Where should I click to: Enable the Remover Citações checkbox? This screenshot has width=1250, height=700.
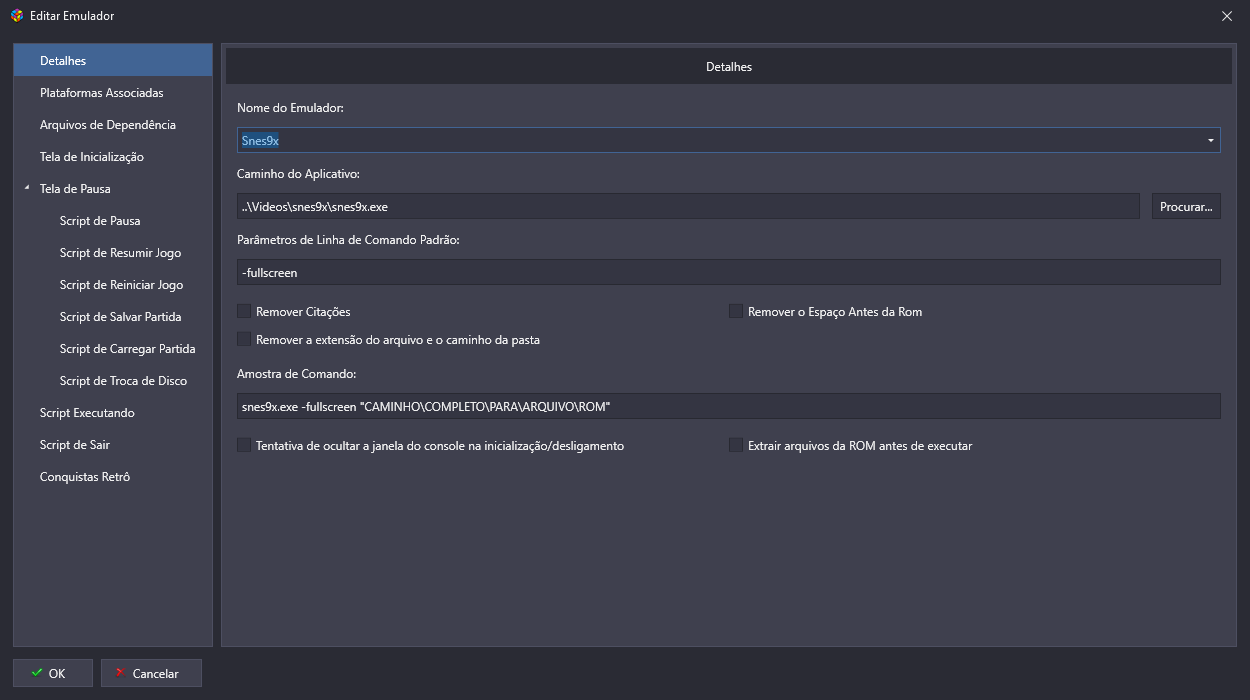(244, 312)
